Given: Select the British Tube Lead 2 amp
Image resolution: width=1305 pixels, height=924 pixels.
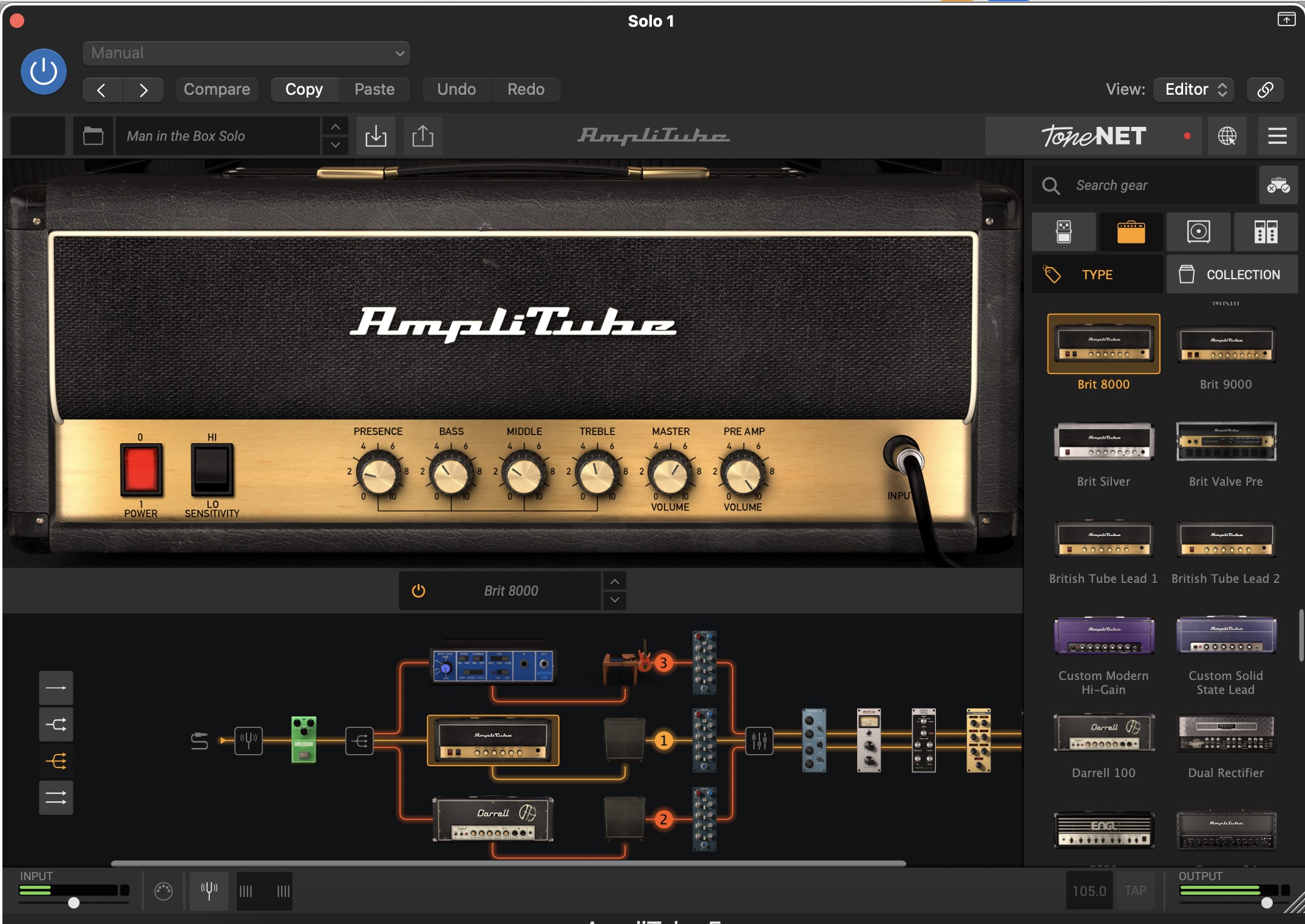Looking at the screenshot, I should (x=1225, y=538).
